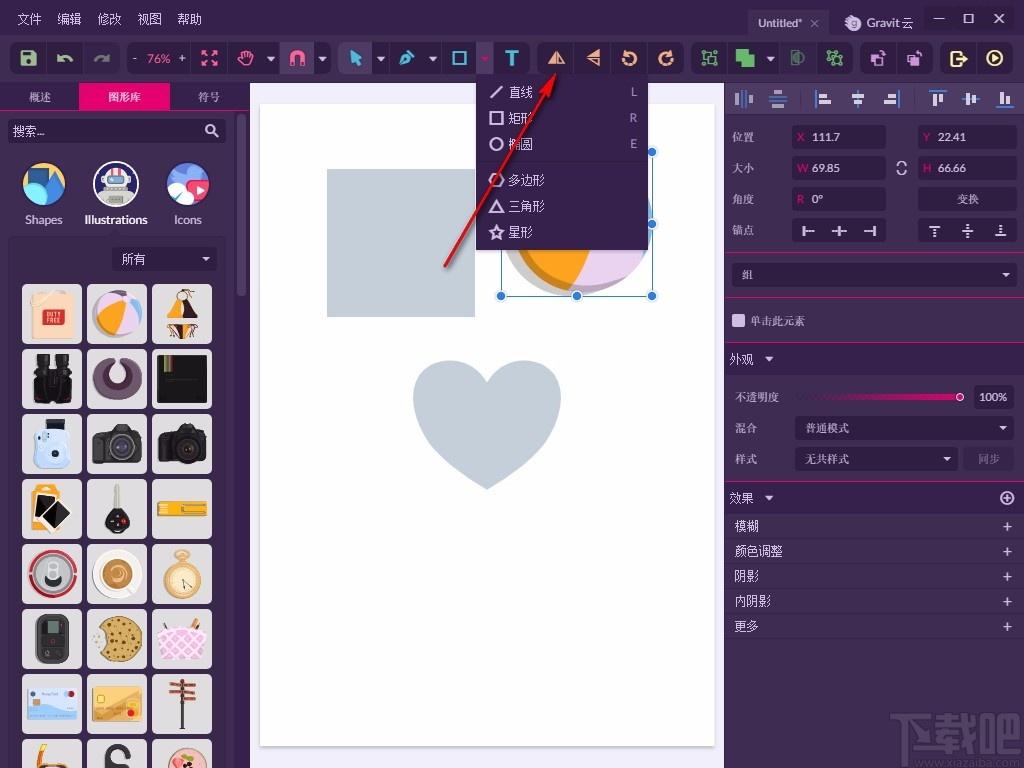Set vertical anchor to middle
1024x768 pixels.
tap(968, 231)
